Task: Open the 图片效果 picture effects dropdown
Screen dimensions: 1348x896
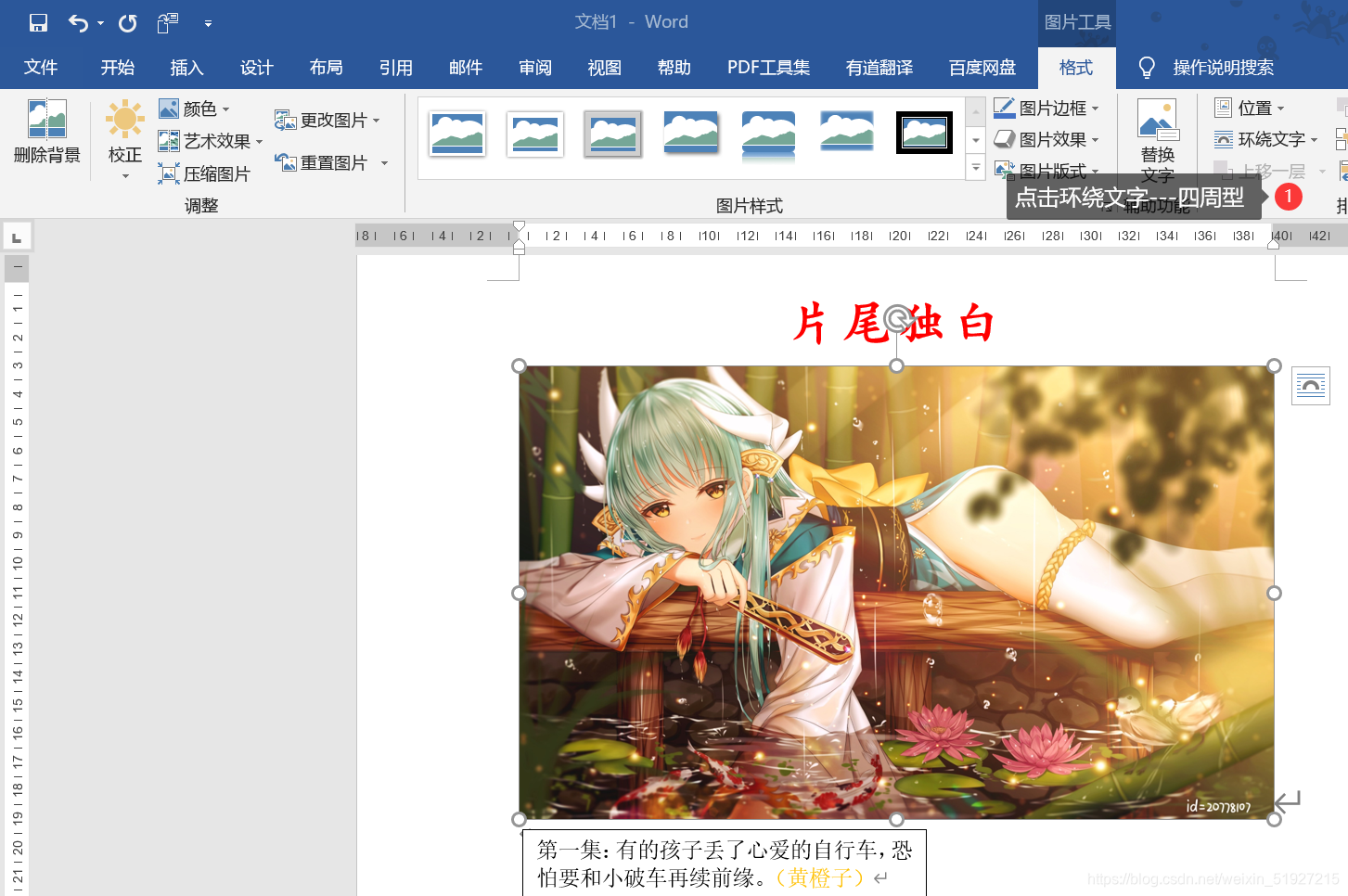Action: [1046, 139]
